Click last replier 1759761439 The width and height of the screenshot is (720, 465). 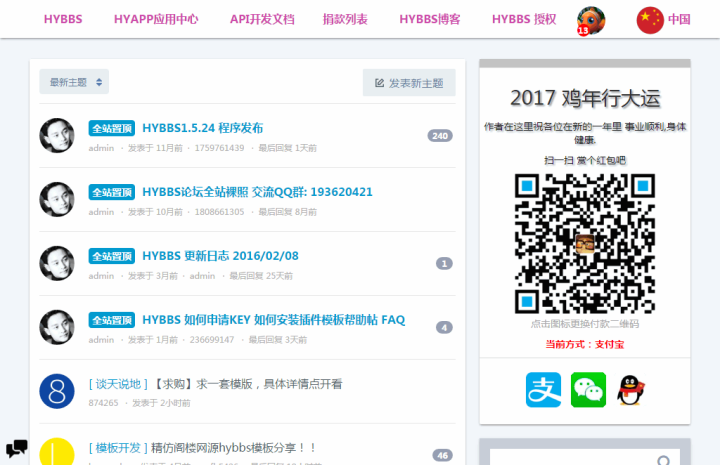219,148
